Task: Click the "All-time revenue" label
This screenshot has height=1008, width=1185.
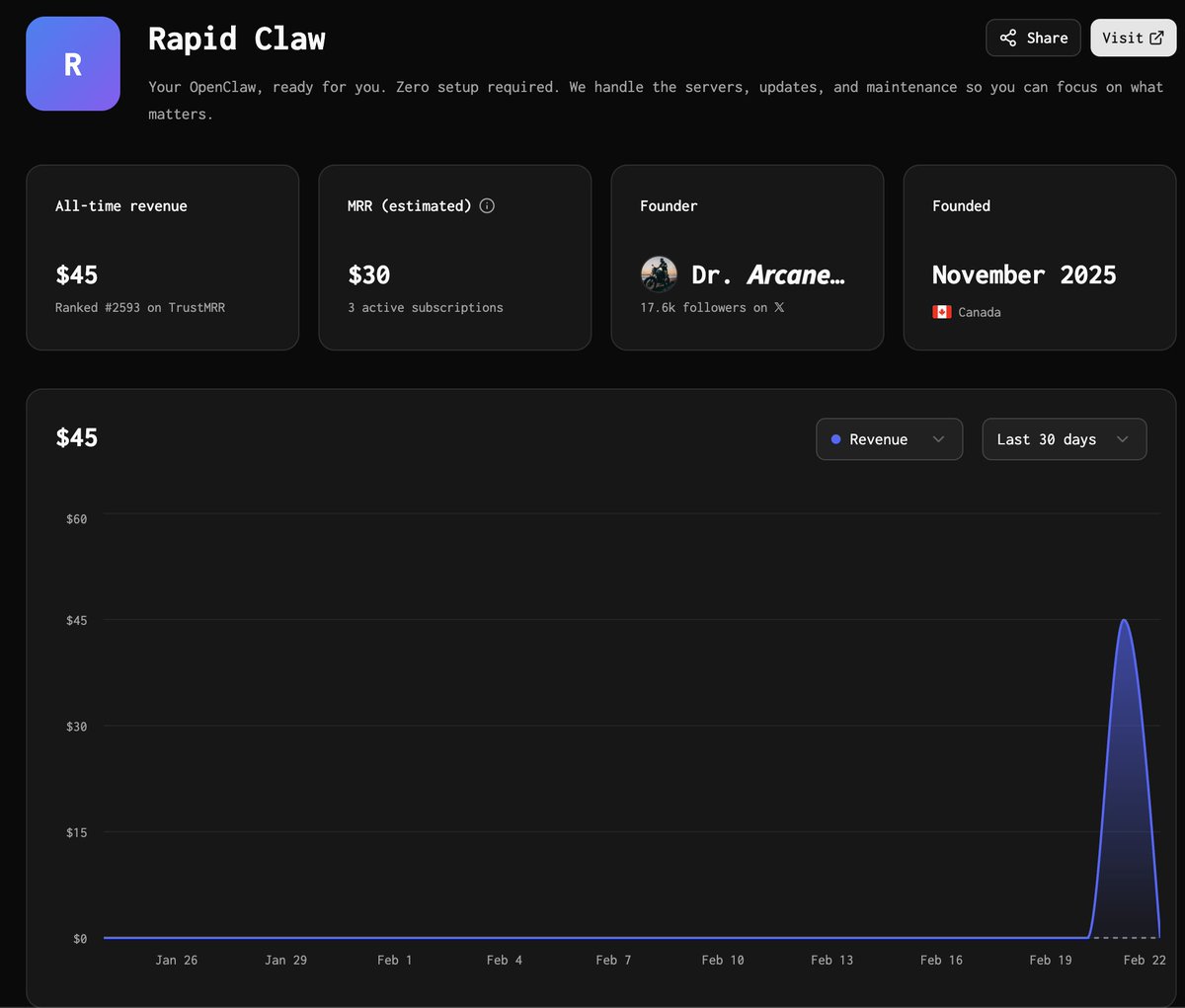Action: (x=120, y=205)
